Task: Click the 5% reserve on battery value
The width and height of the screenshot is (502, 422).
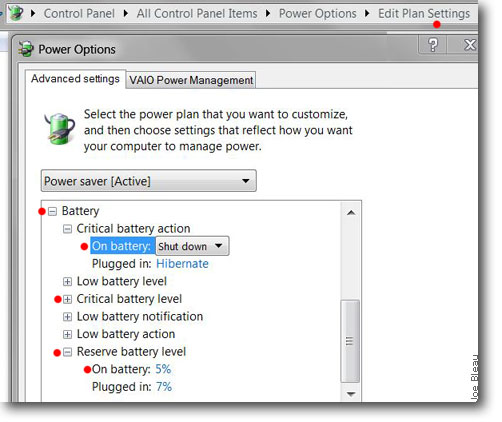Action: (x=163, y=369)
